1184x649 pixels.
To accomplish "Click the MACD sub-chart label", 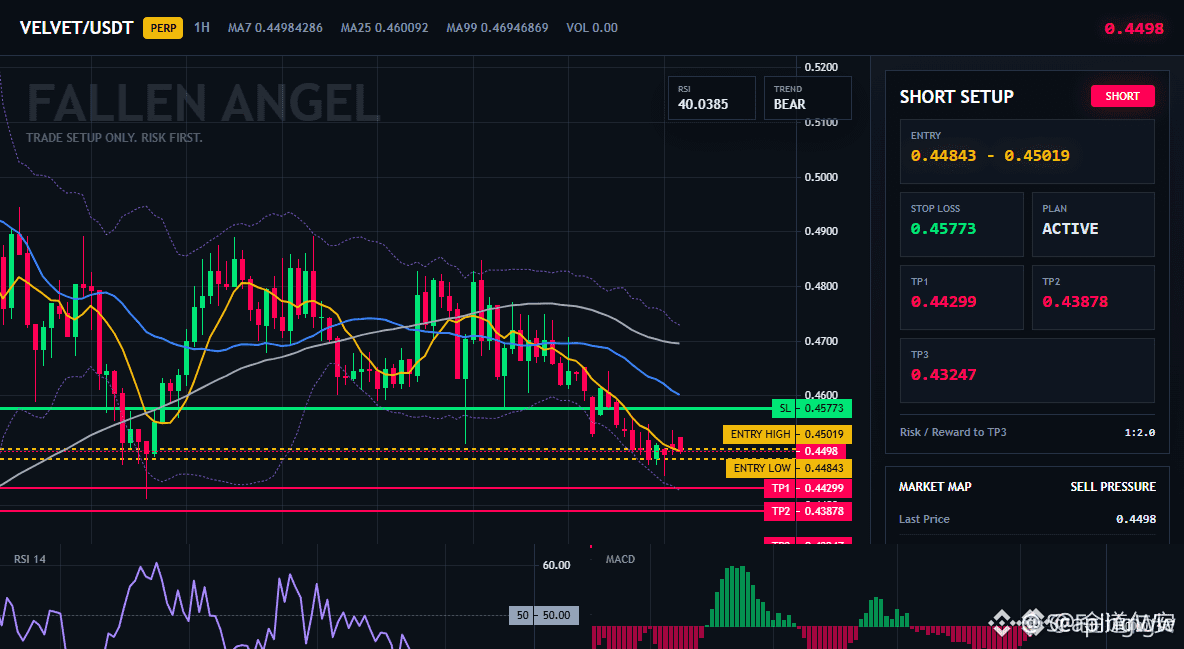I will coord(620,559).
